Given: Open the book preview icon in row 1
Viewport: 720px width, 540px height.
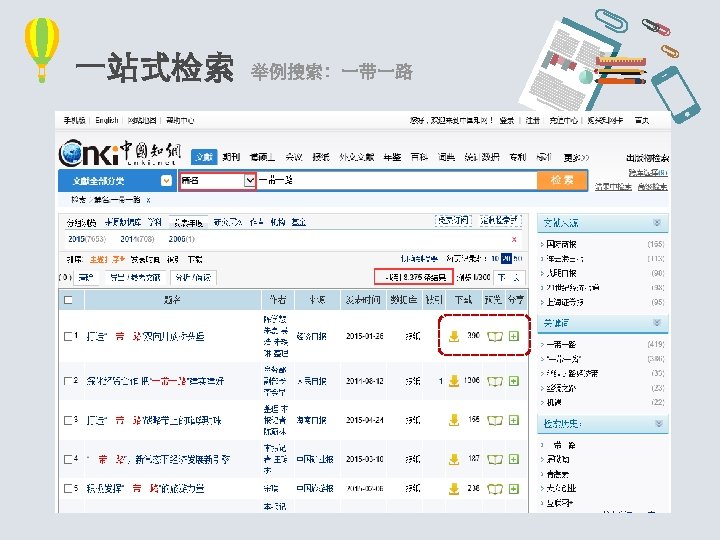Looking at the screenshot, I should tap(495, 337).
